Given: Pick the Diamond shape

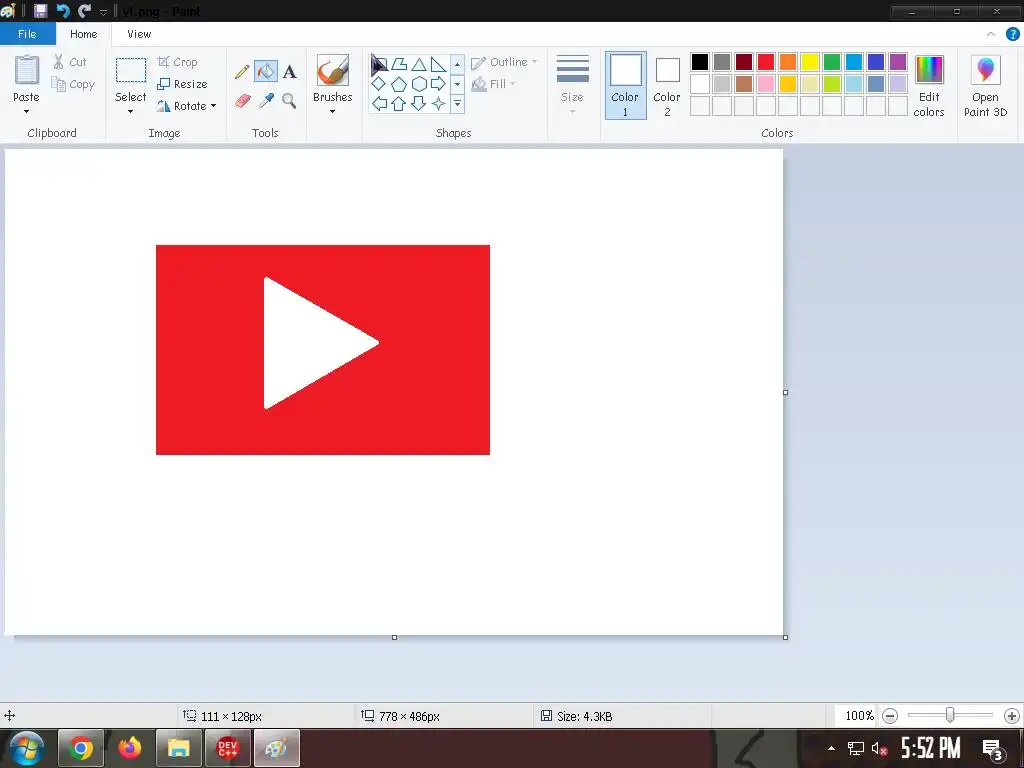Looking at the screenshot, I should coord(379,84).
